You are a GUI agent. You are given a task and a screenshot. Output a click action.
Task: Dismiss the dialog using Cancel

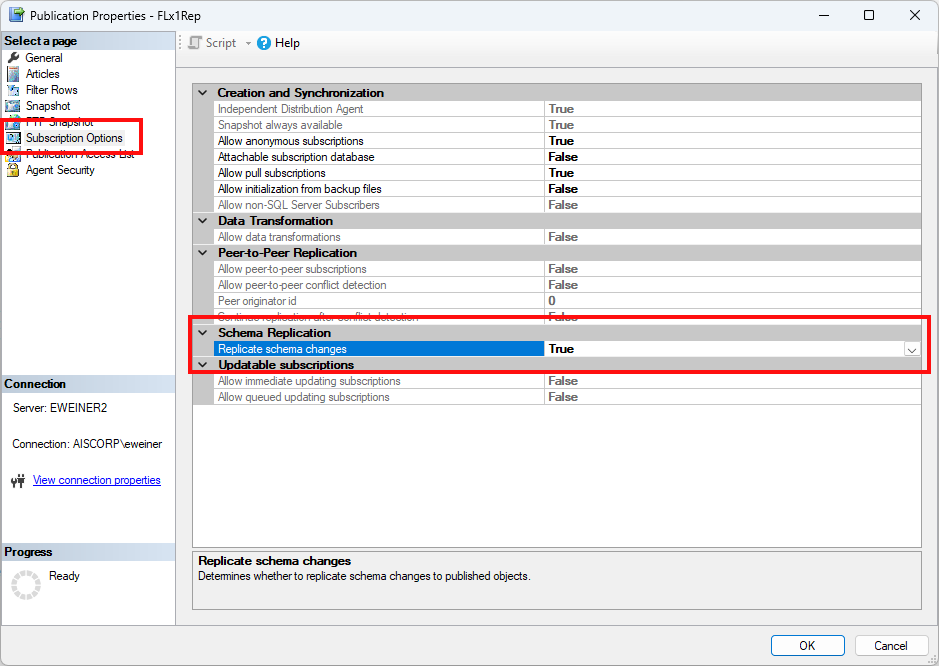click(890, 645)
